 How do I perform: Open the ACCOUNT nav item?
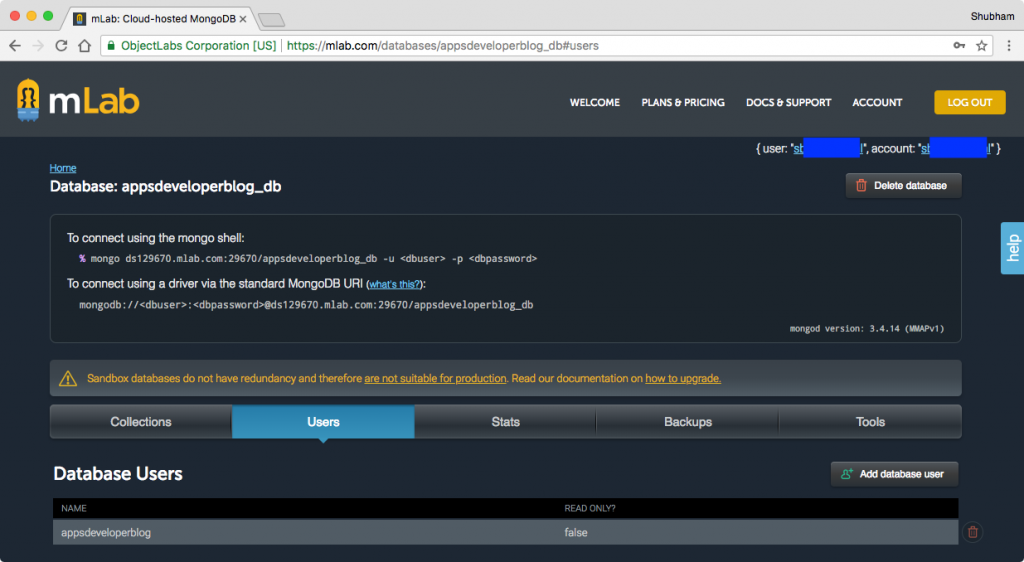point(877,102)
